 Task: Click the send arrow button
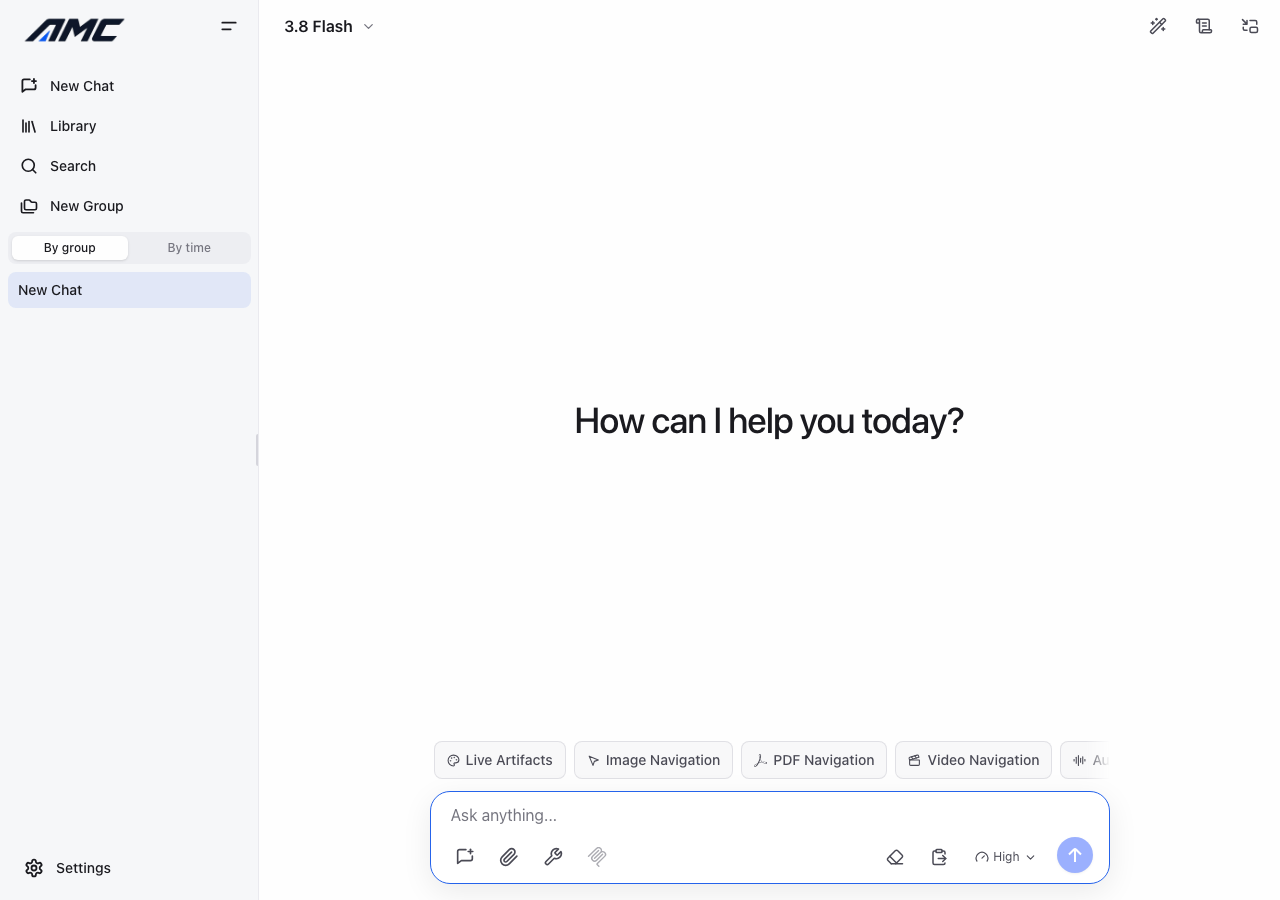click(1075, 855)
